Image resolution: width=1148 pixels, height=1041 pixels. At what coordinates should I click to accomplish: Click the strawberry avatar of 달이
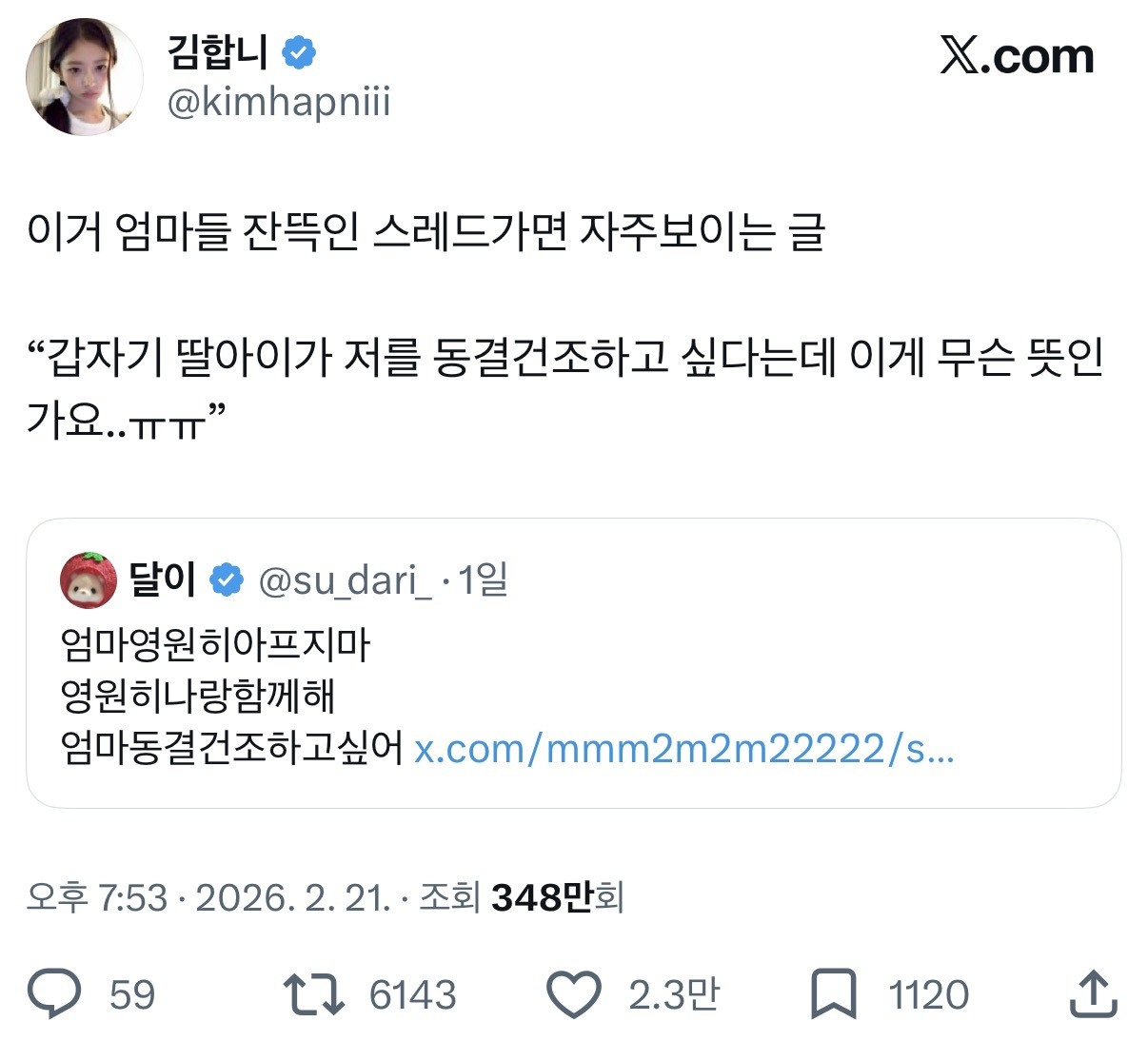tap(89, 579)
